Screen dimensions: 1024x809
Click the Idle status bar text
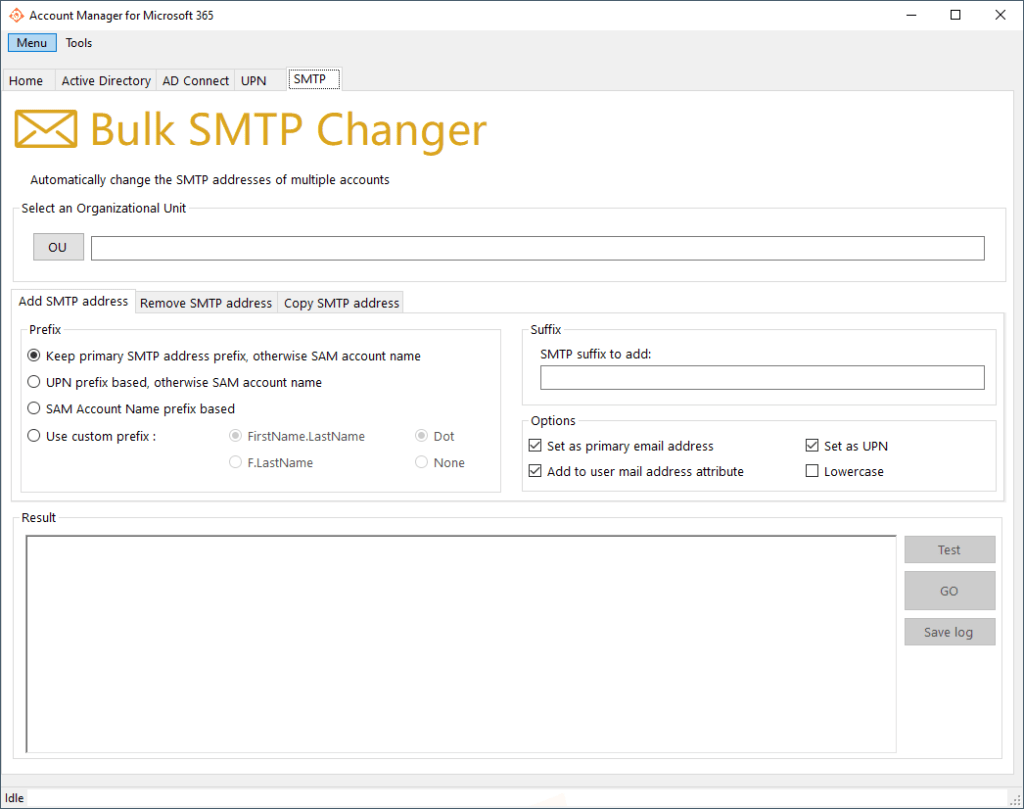click(x=14, y=798)
